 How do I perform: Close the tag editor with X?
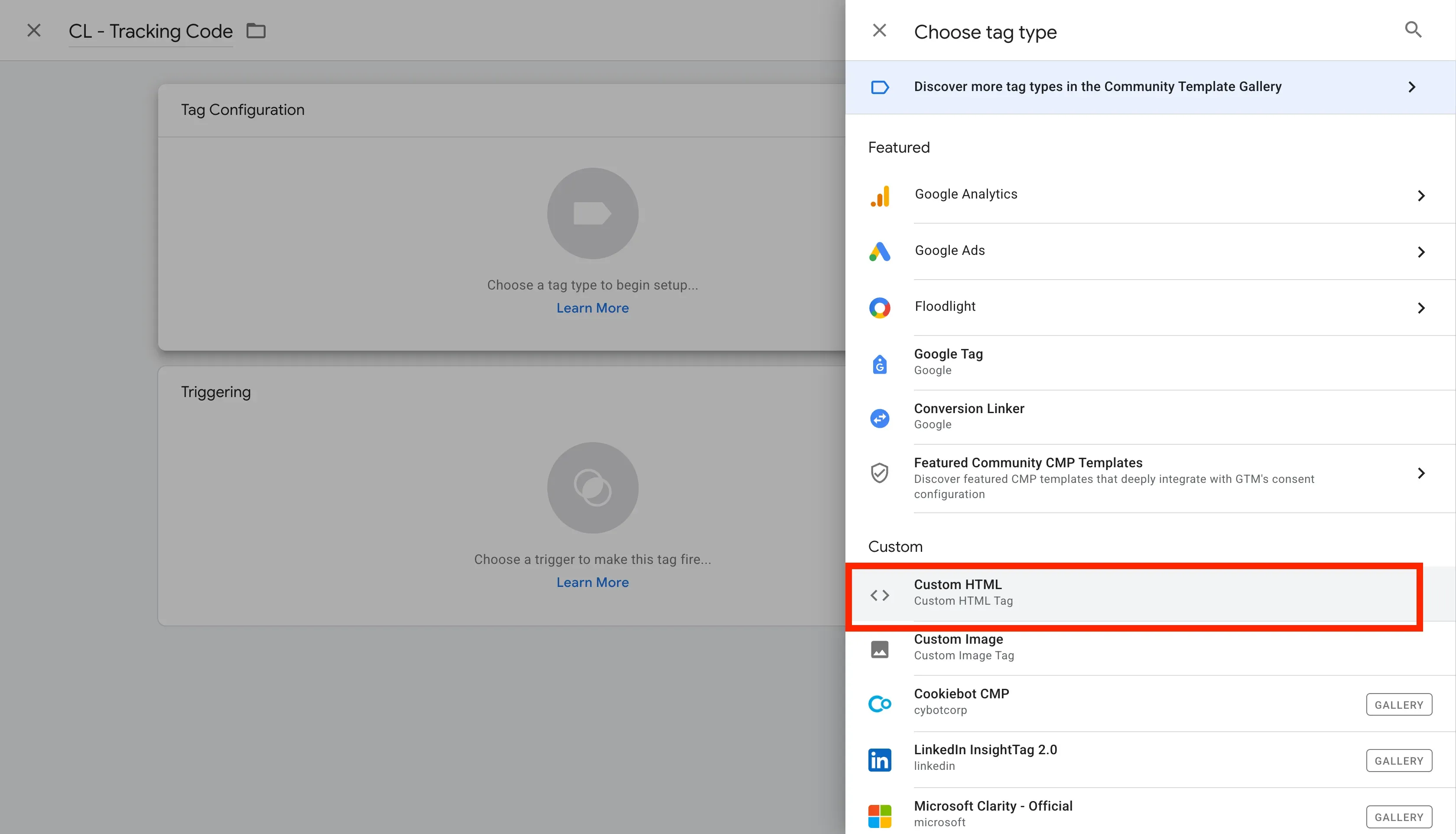34,30
